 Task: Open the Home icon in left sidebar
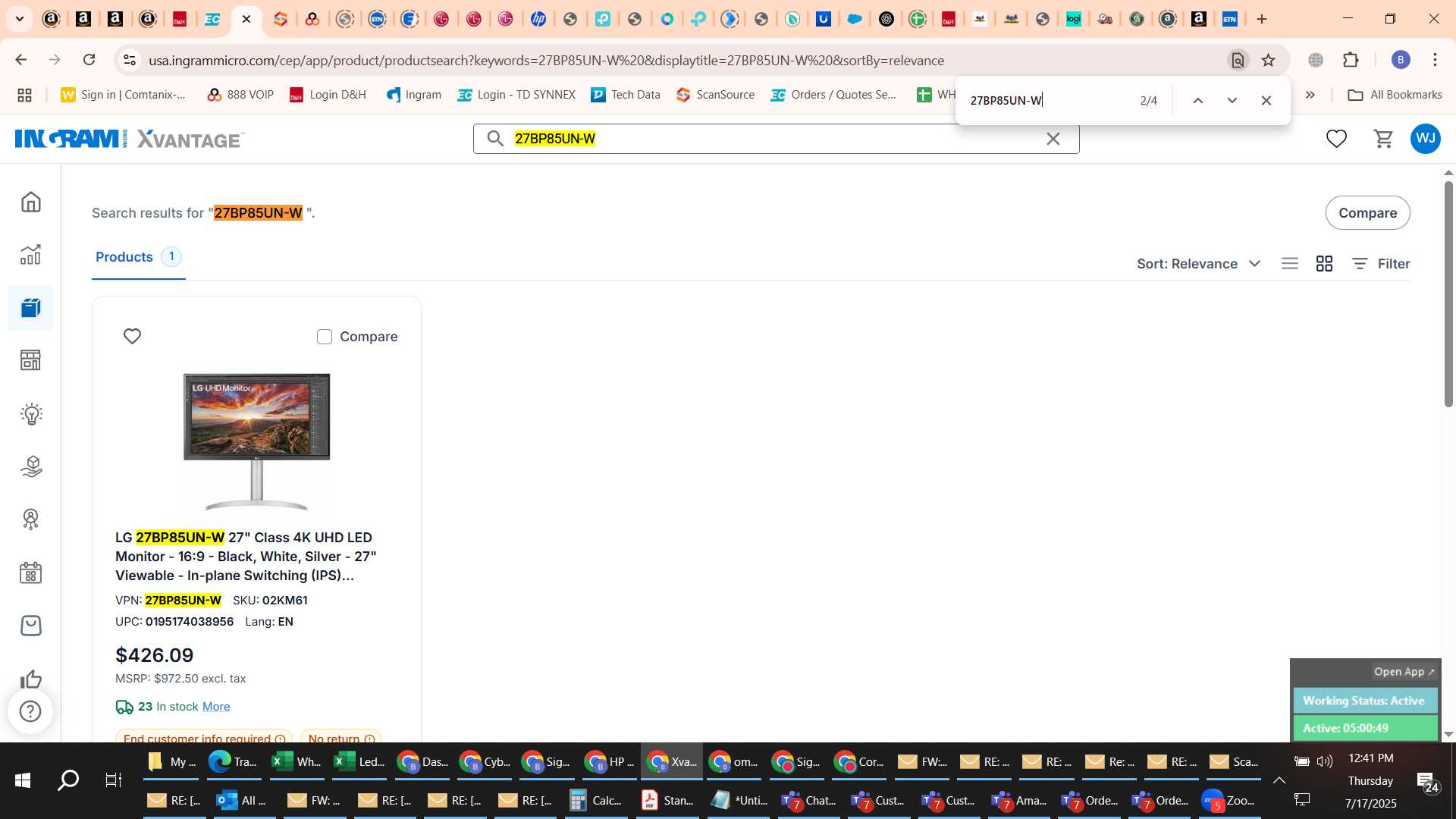click(30, 202)
